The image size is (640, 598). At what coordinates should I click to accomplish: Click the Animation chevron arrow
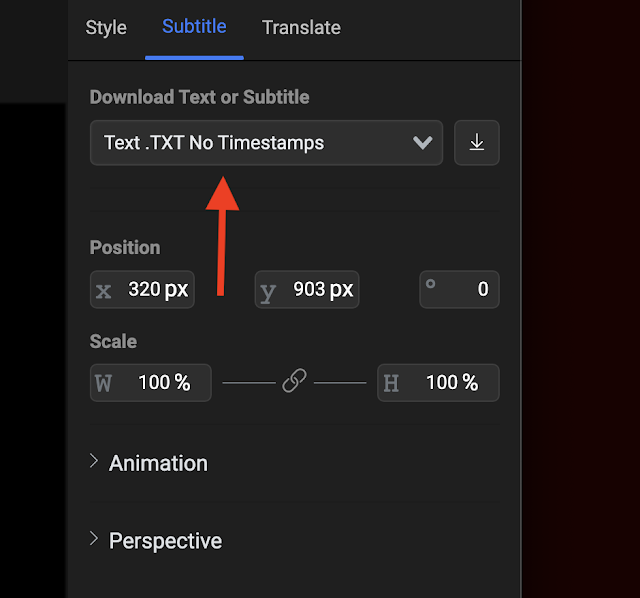95,462
